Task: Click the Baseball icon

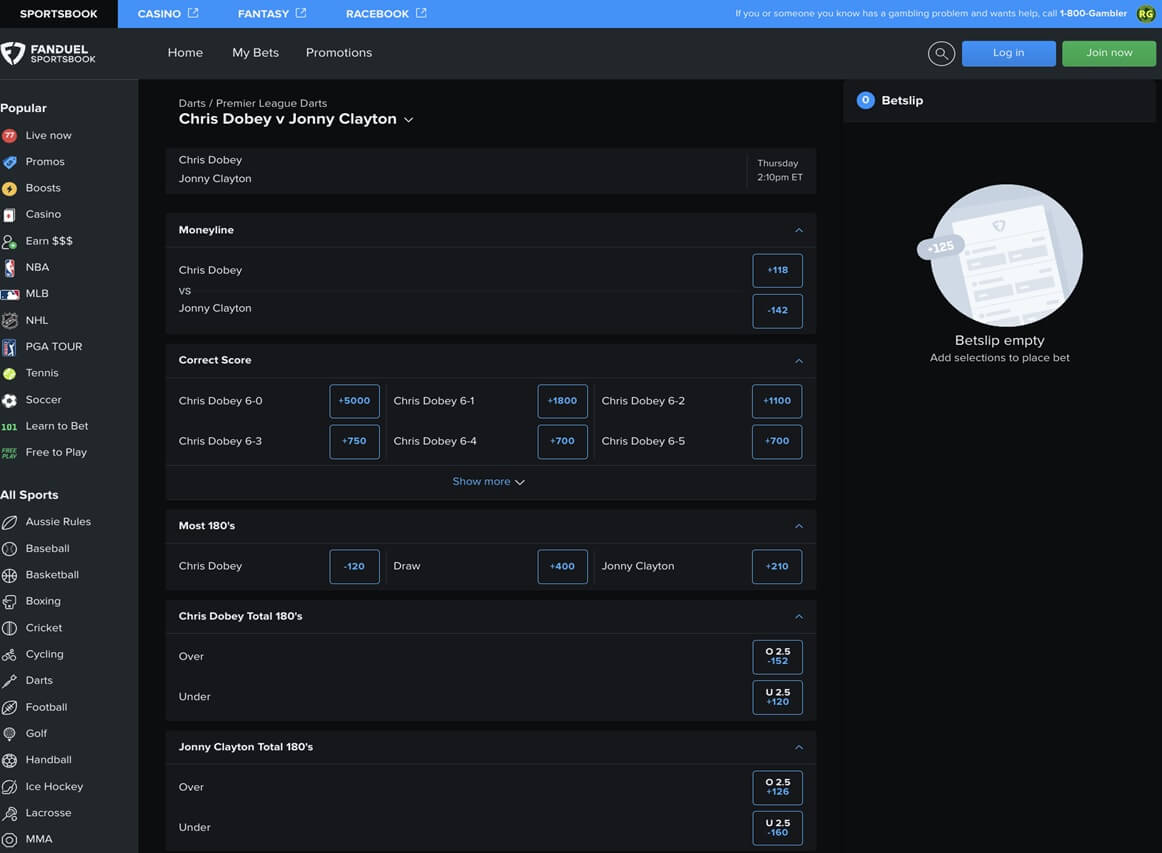Action: click(x=10, y=549)
